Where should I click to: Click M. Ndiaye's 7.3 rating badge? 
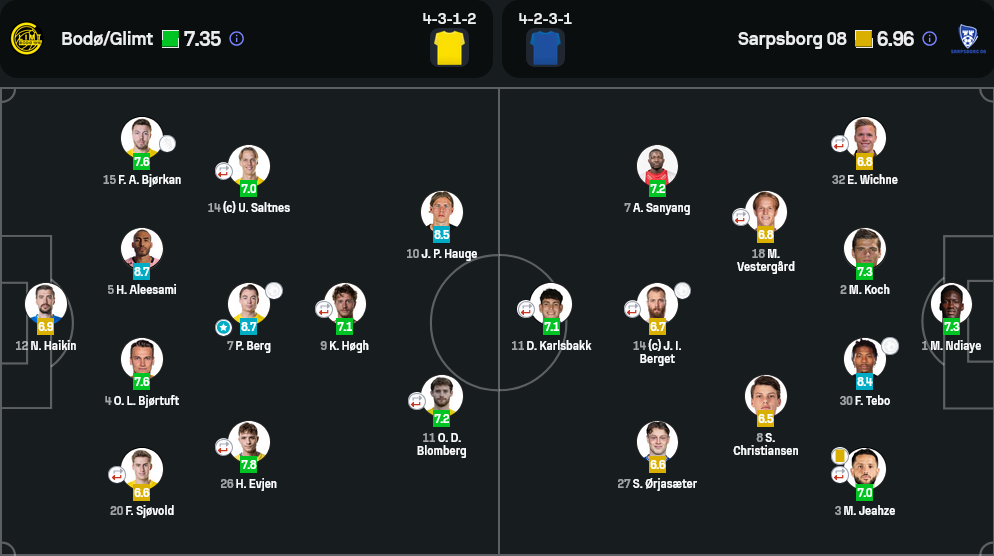[951, 327]
